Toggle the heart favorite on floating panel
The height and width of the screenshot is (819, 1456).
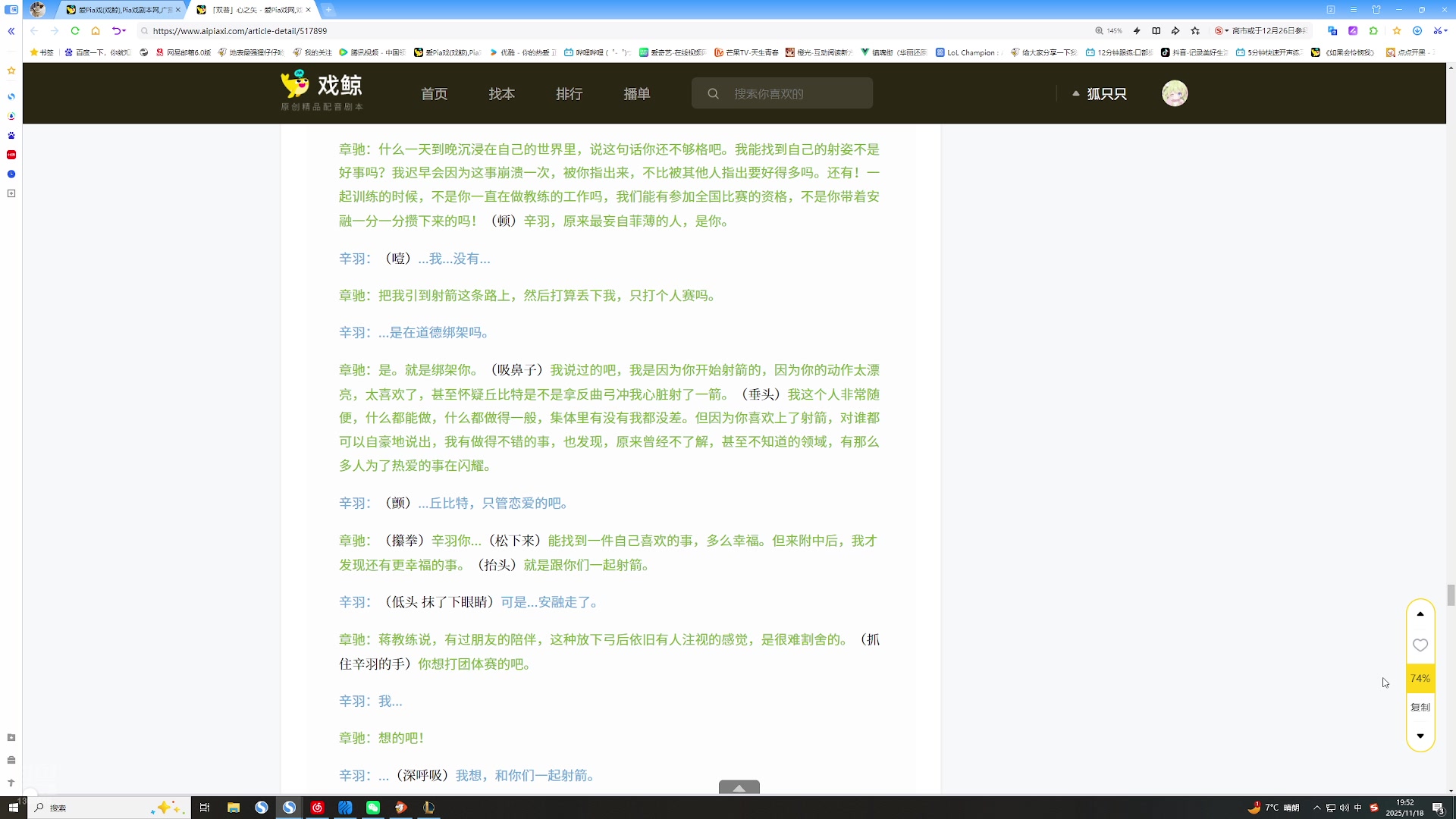pyautogui.click(x=1420, y=645)
